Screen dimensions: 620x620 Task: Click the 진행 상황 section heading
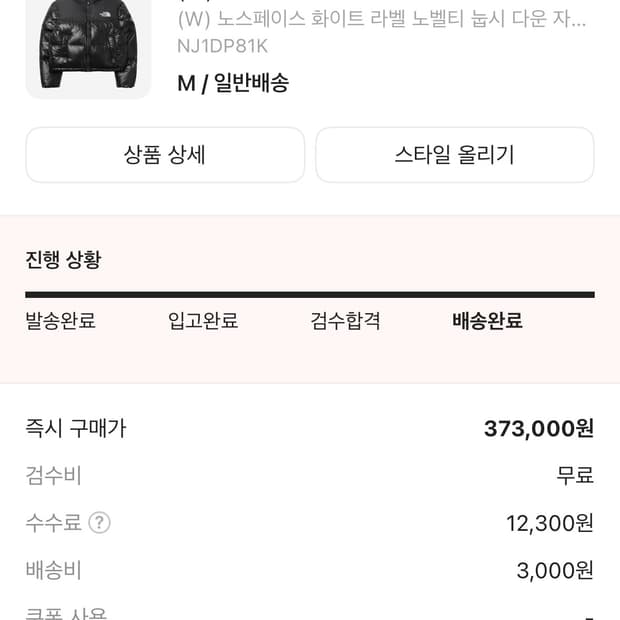(x=63, y=260)
